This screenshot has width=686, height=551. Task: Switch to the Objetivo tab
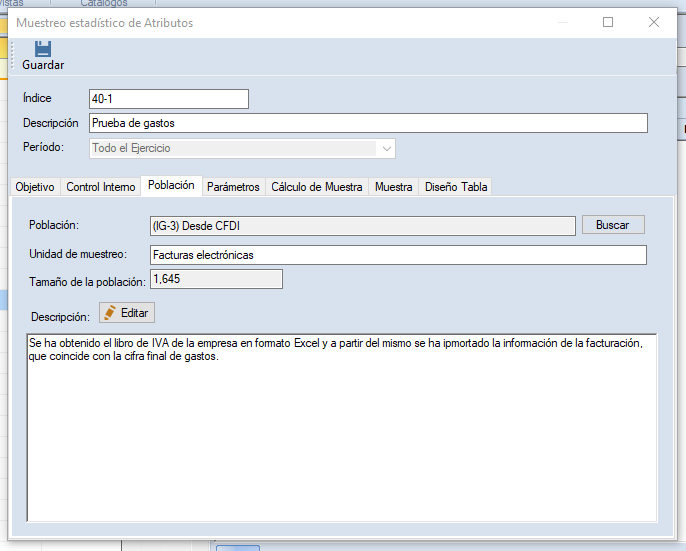coord(35,187)
